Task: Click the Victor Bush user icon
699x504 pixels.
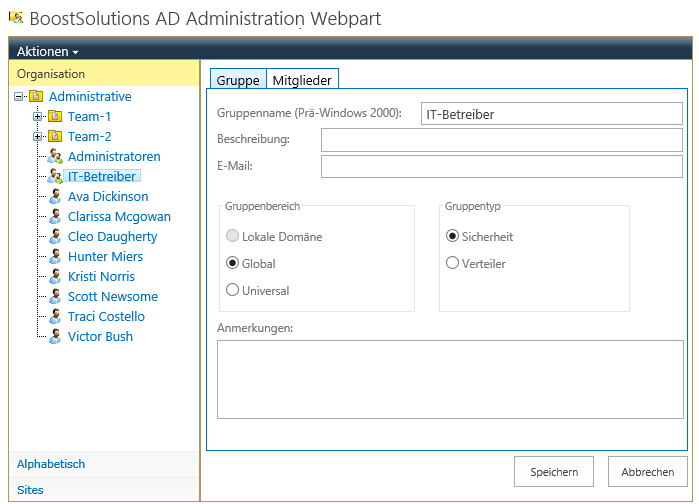Action: tap(55, 336)
